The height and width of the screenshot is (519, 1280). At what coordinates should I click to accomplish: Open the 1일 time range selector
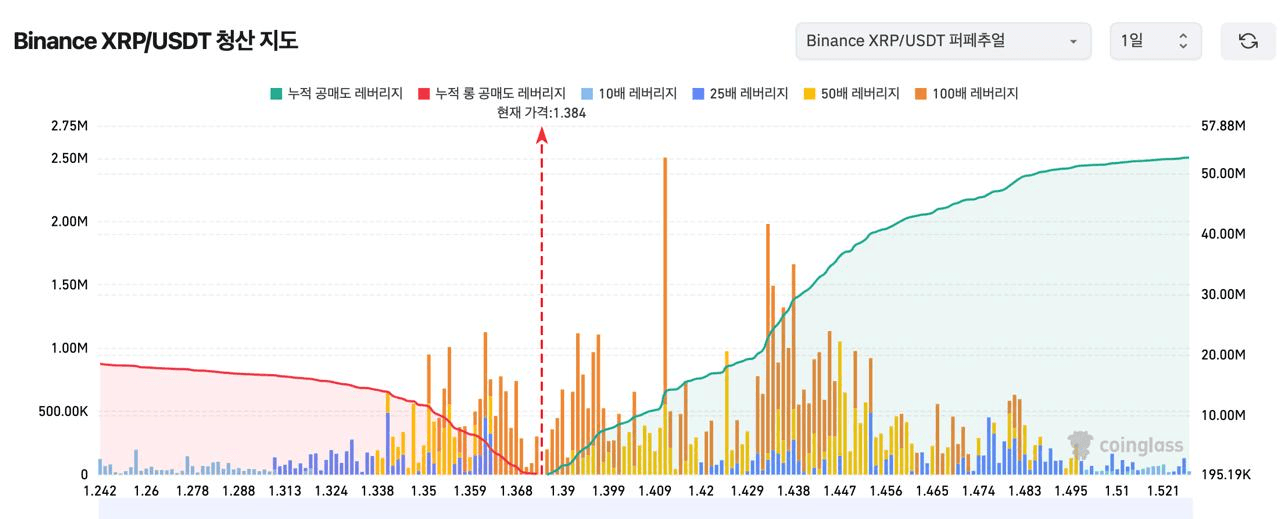point(1155,41)
